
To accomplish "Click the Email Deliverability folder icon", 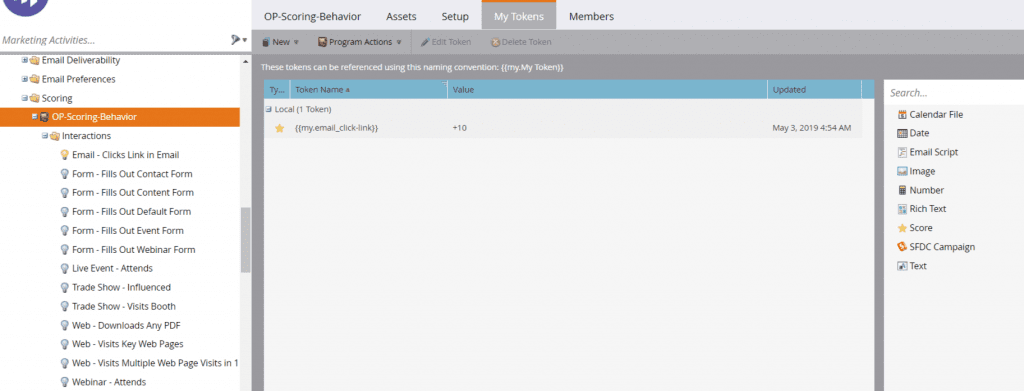I will pos(35,60).
